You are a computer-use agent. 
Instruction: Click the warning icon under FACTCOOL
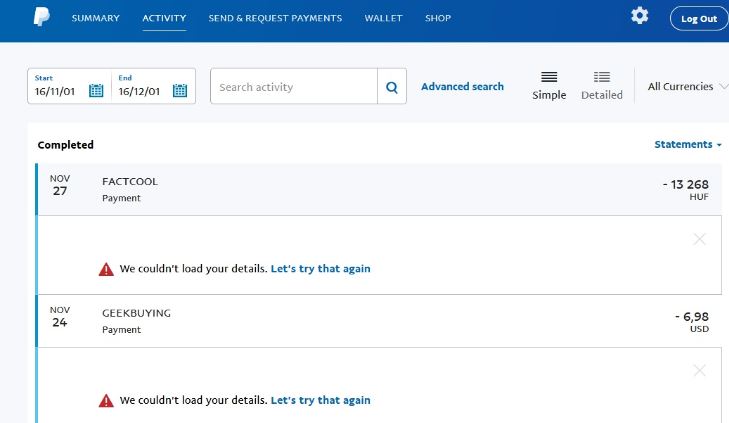106,269
